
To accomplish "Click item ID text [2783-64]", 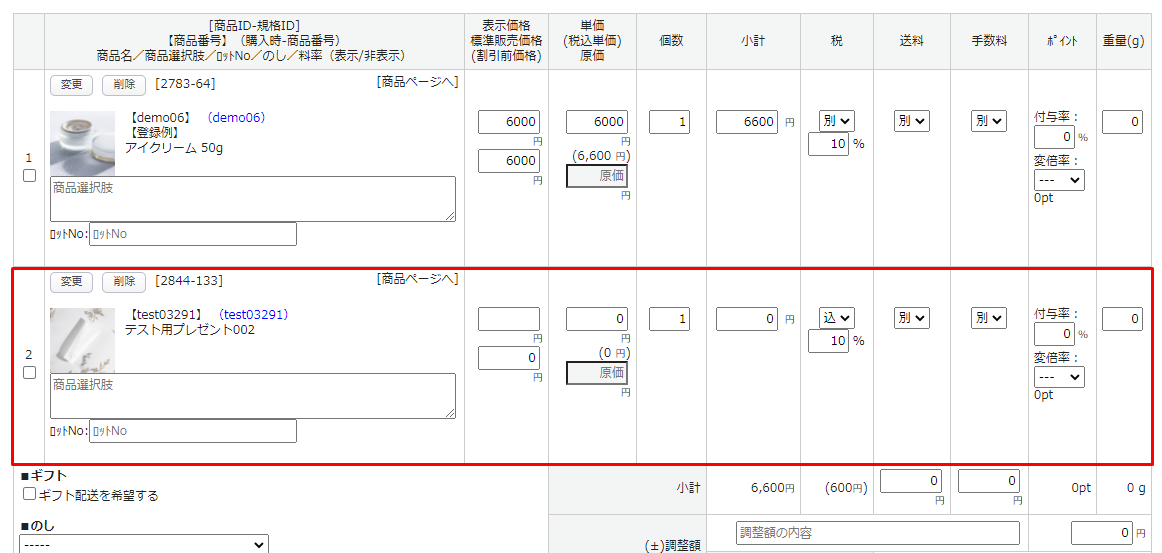I will 185,84.
